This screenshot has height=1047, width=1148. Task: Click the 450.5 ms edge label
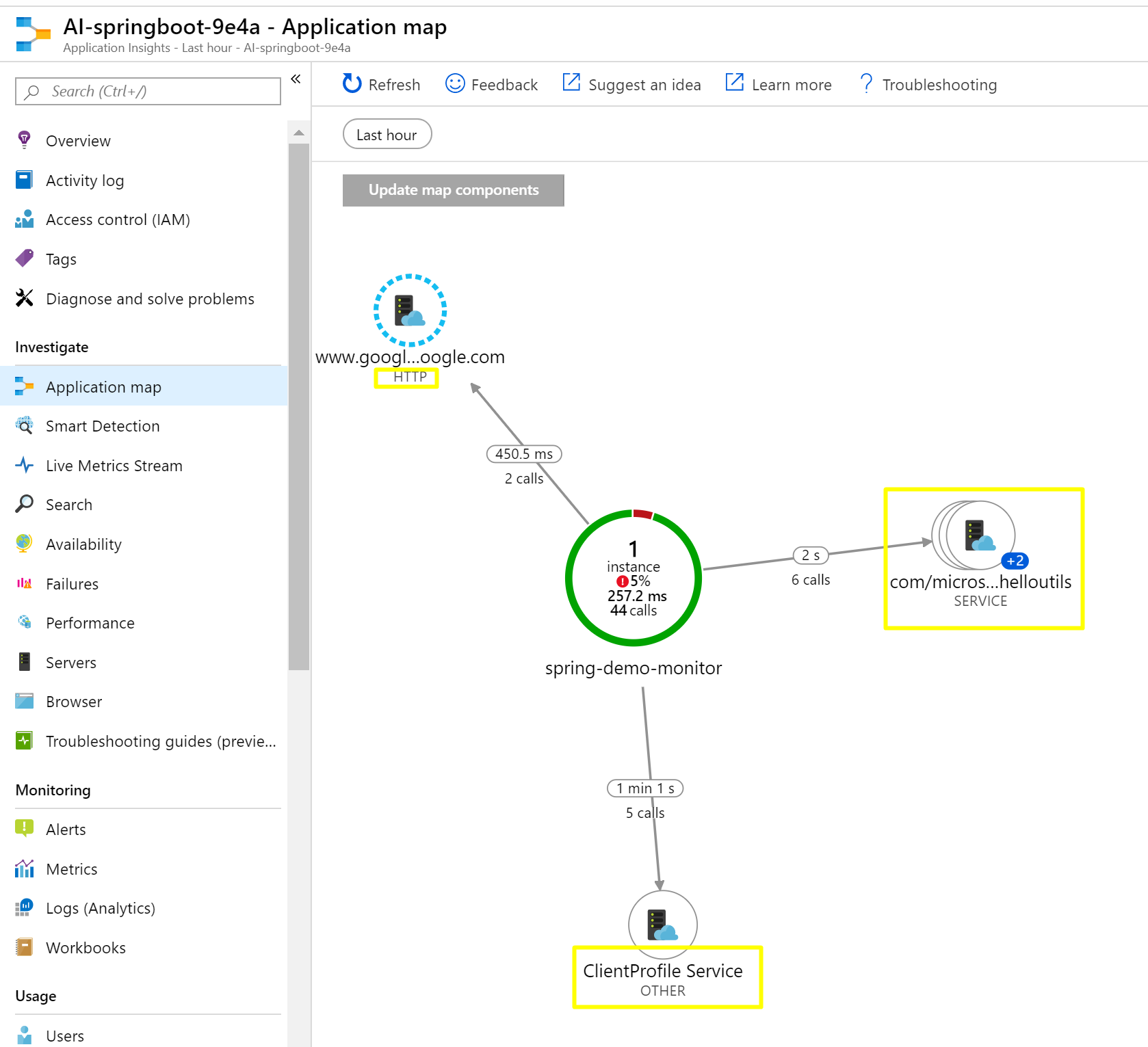[x=524, y=454]
